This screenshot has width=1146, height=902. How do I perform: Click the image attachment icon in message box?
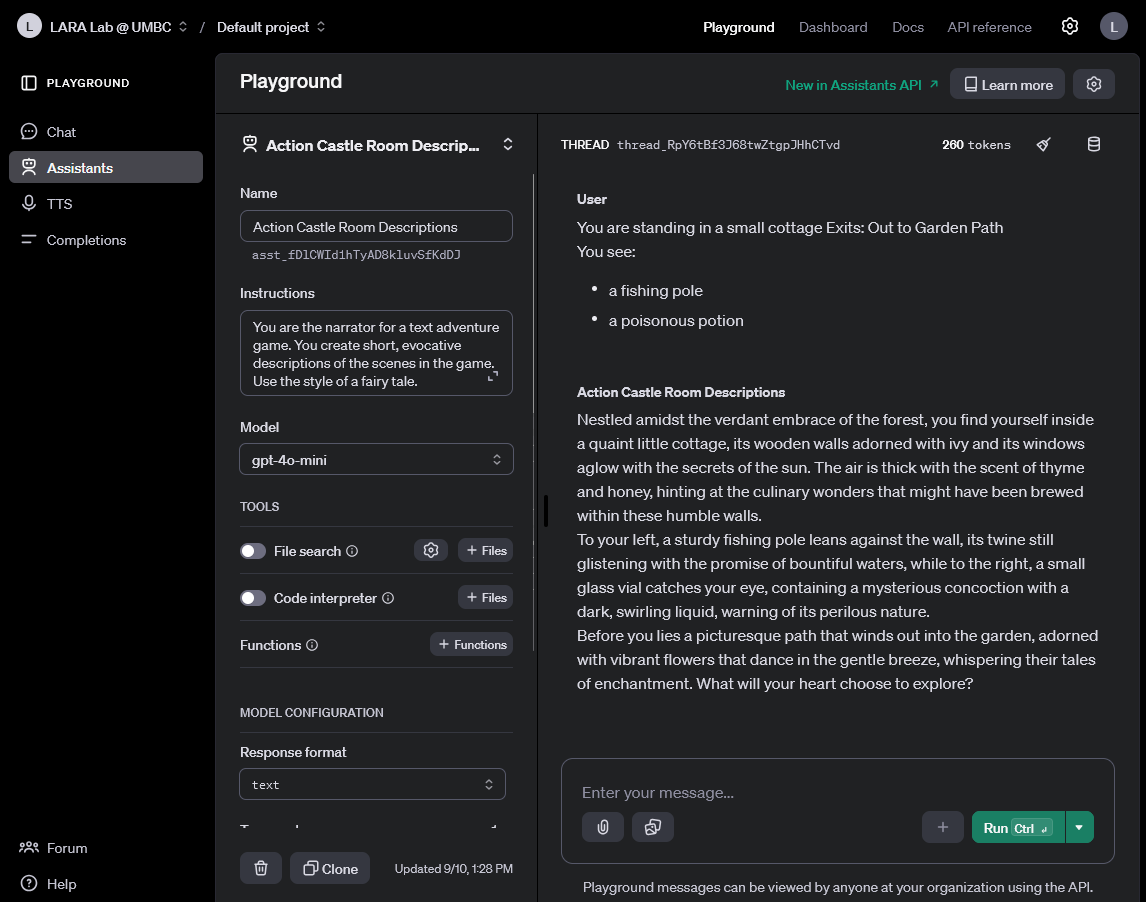(653, 827)
